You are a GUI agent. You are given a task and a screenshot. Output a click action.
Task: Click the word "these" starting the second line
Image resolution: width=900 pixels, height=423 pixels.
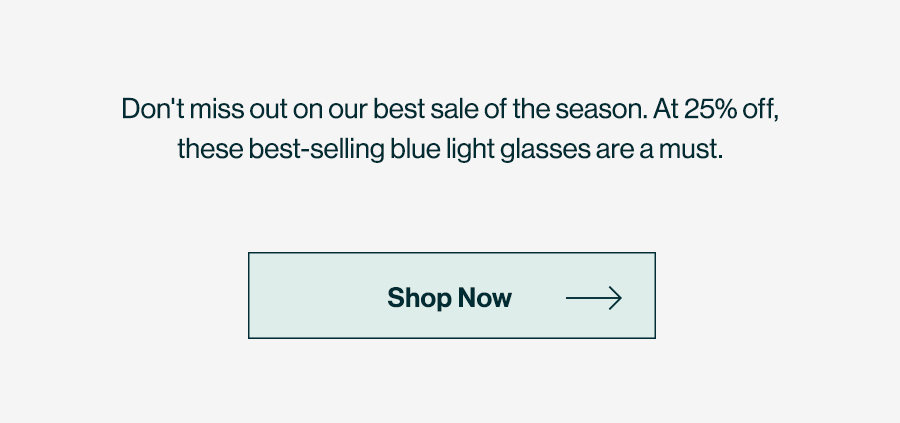210,149
